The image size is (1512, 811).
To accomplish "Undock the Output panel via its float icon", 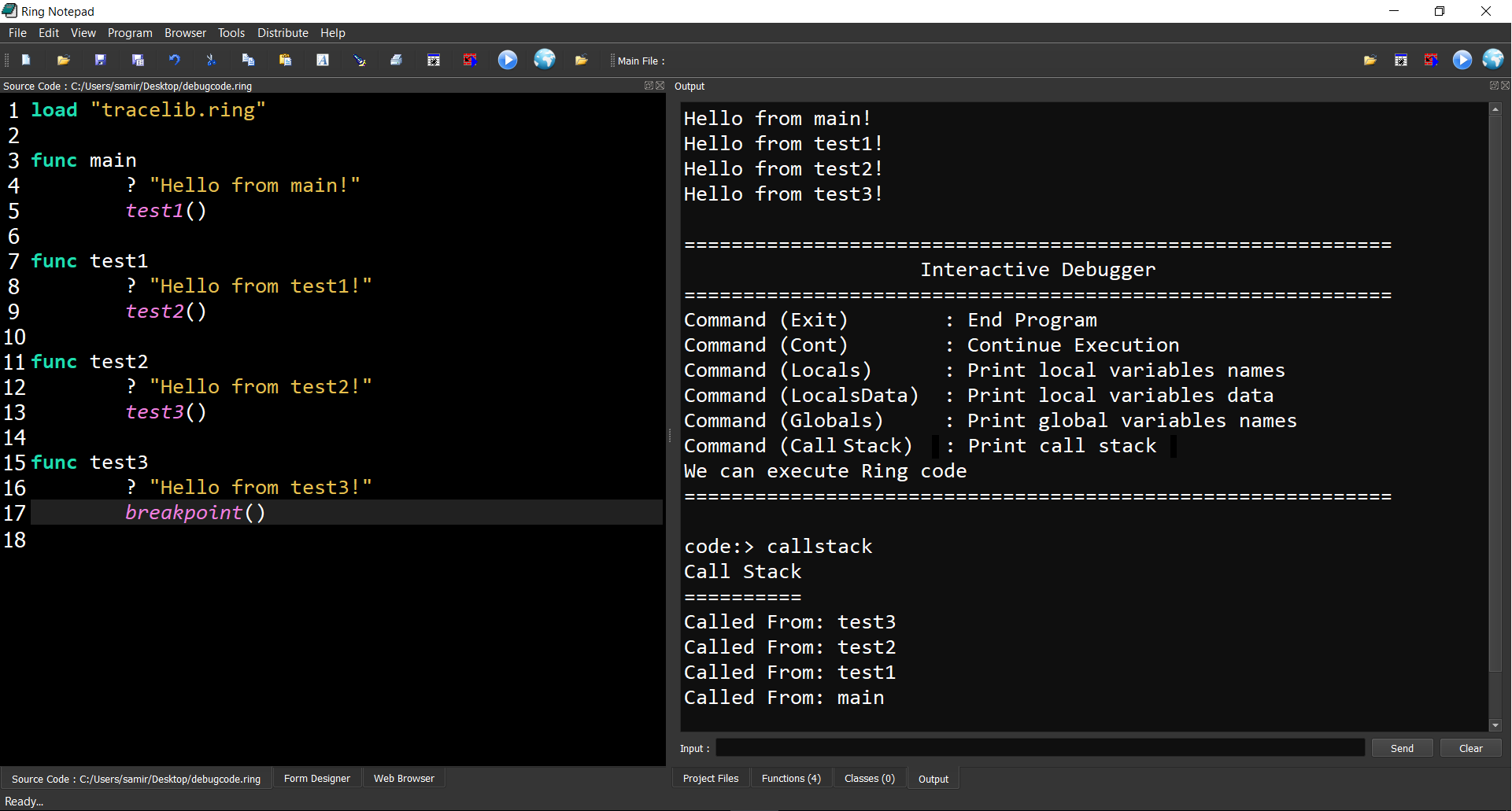I will (x=1493, y=86).
